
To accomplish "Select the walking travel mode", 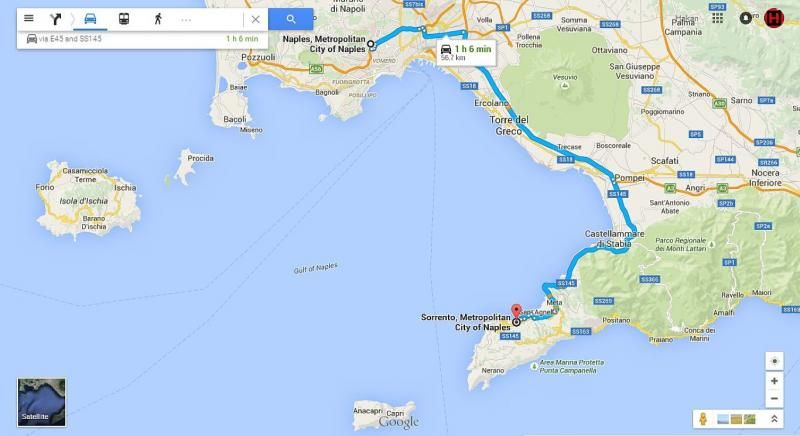I will click(x=158, y=19).
